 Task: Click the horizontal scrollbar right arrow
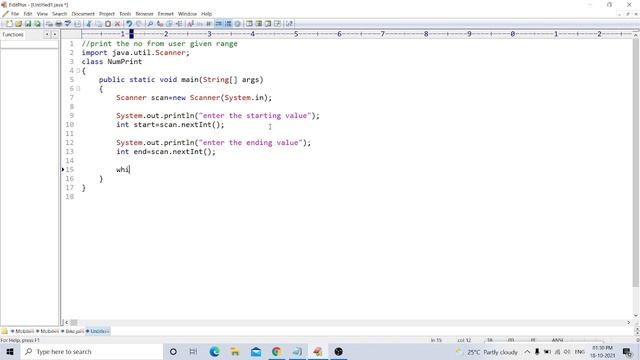(x=629, y=322)
